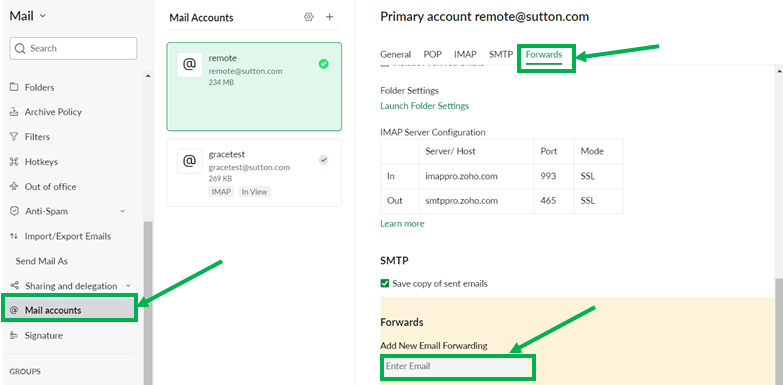The image size is (783, 385).
Task: Switch to the IMAP tab
Action: [x=465, y=54]
